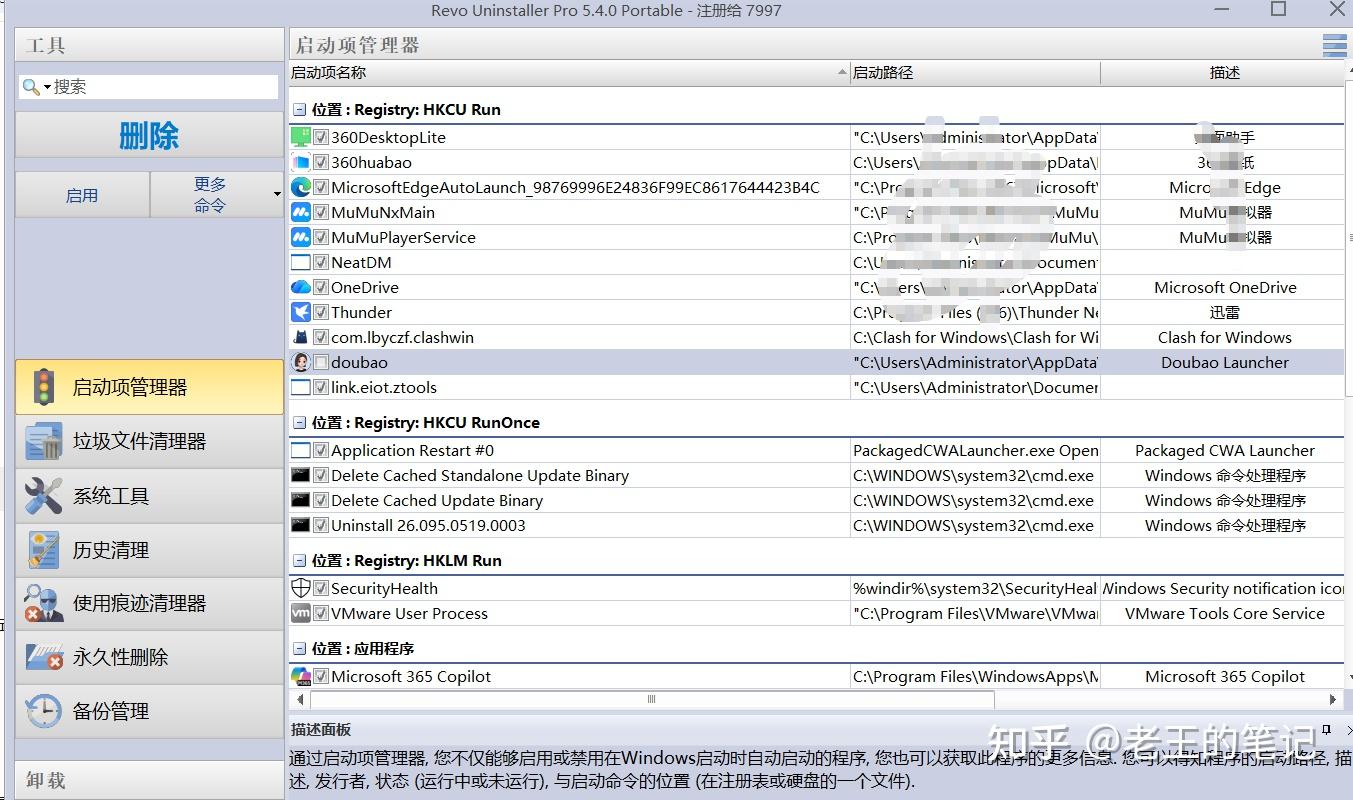The width and height of the screenshot is (1353, 800).
Task: Open 备份管理 in the sidebar
Action: tap(150, 711)
